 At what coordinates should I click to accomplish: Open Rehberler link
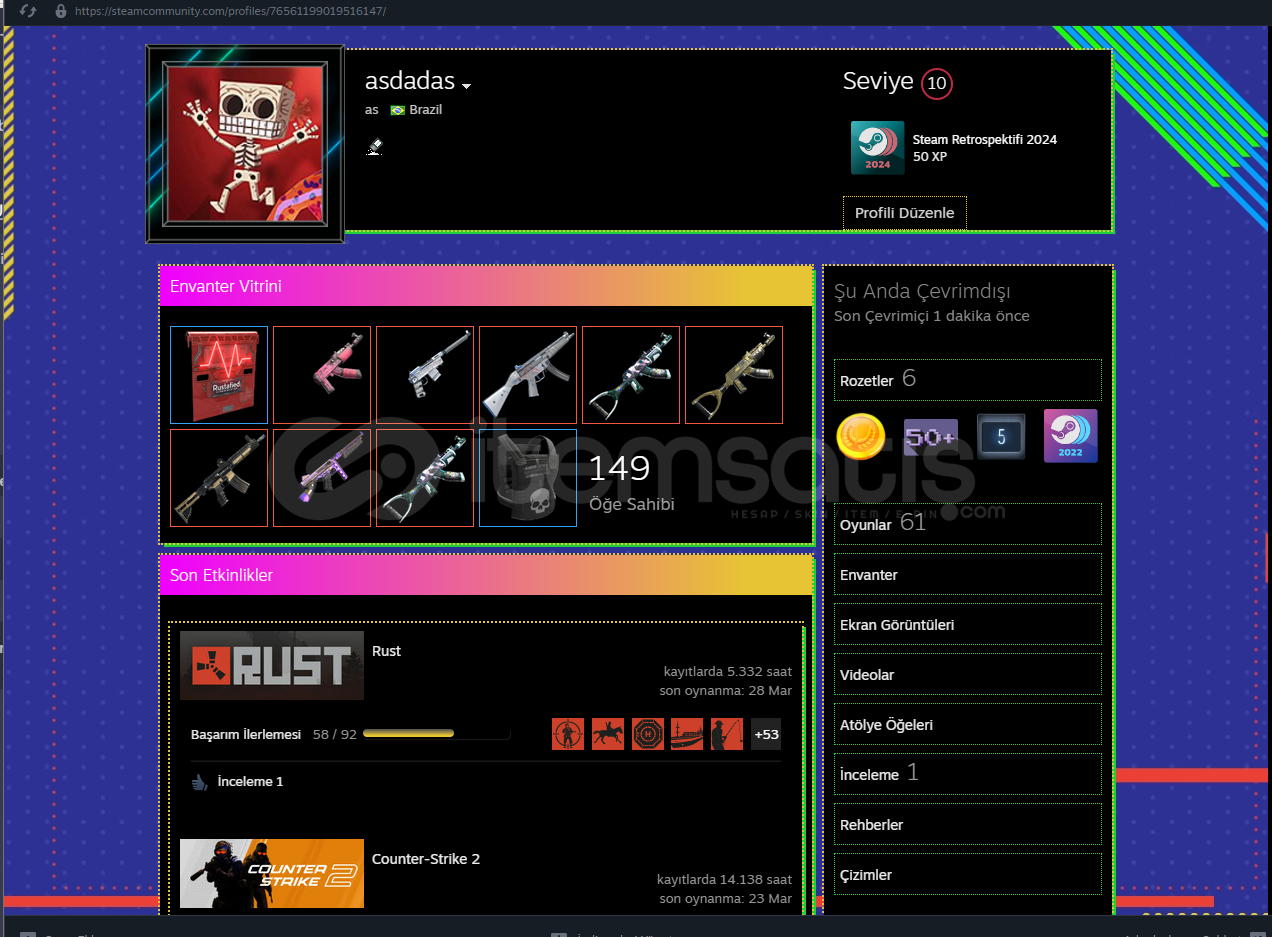pos(968,824)
